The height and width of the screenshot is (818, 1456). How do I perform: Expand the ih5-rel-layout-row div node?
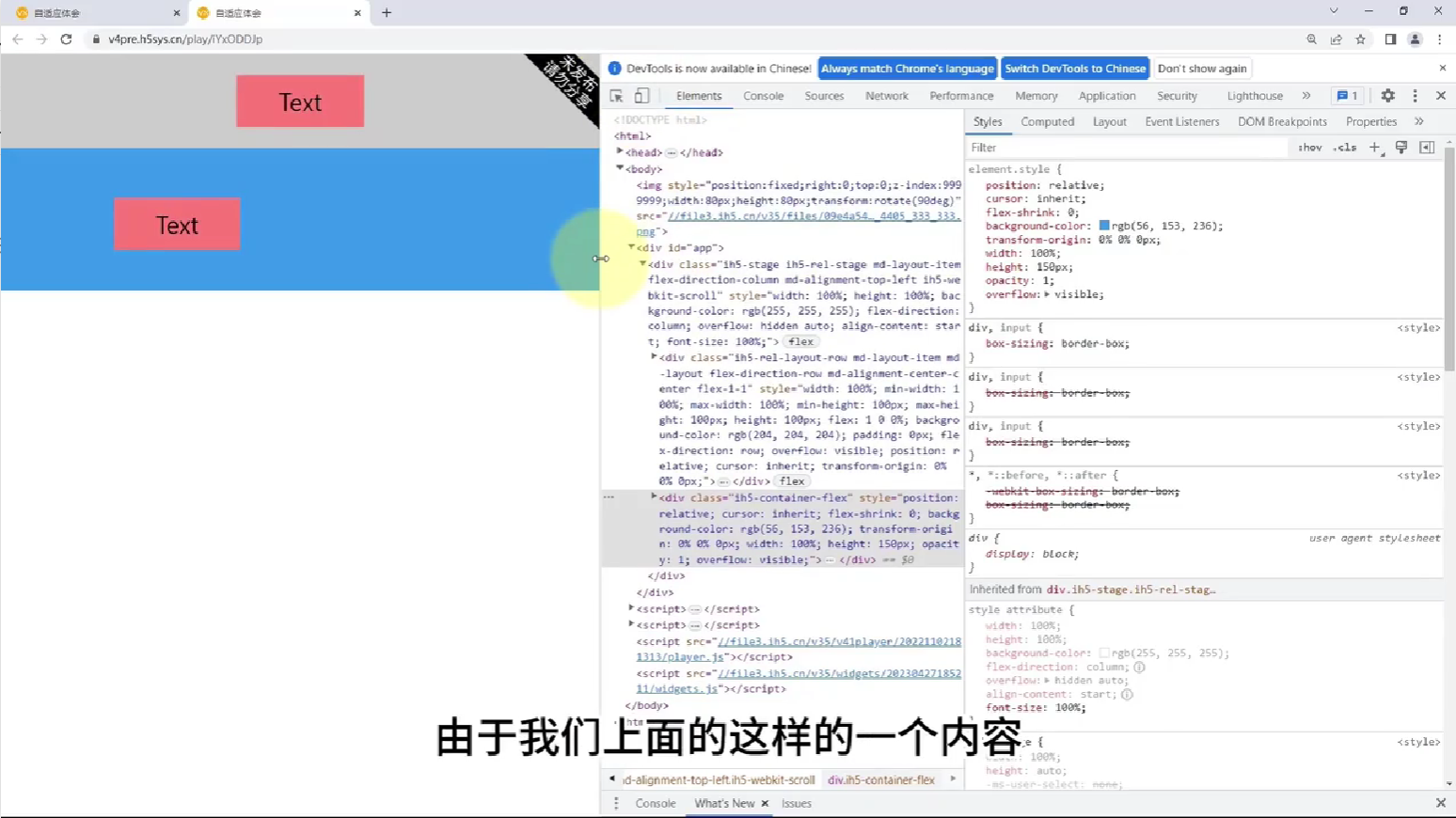[x=654, y=356]
